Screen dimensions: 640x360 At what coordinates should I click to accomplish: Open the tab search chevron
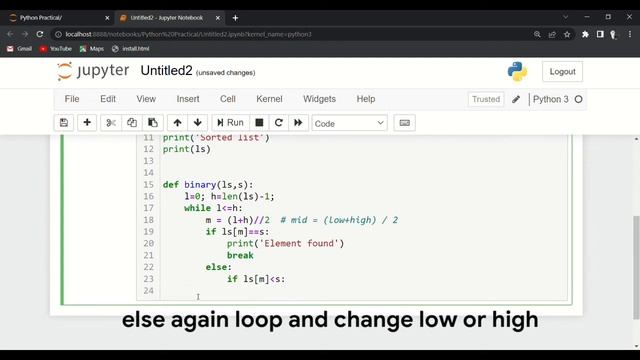(x=565, y=17)
